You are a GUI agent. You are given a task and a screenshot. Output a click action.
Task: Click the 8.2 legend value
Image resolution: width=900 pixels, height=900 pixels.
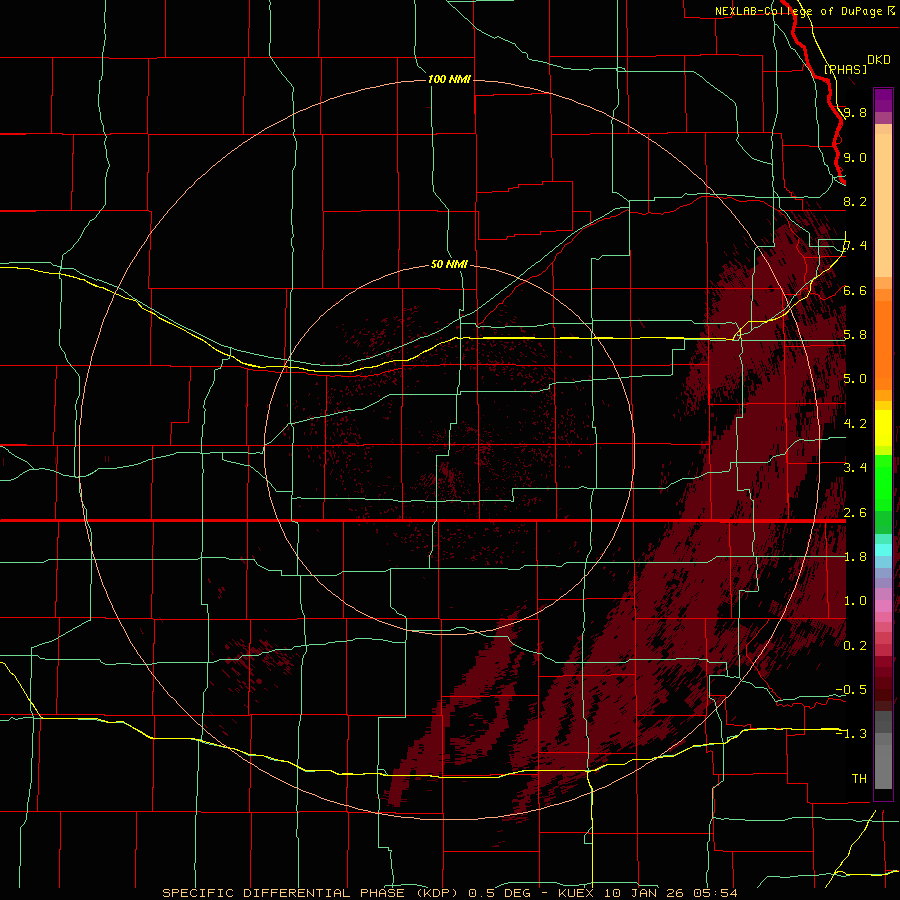855,201
